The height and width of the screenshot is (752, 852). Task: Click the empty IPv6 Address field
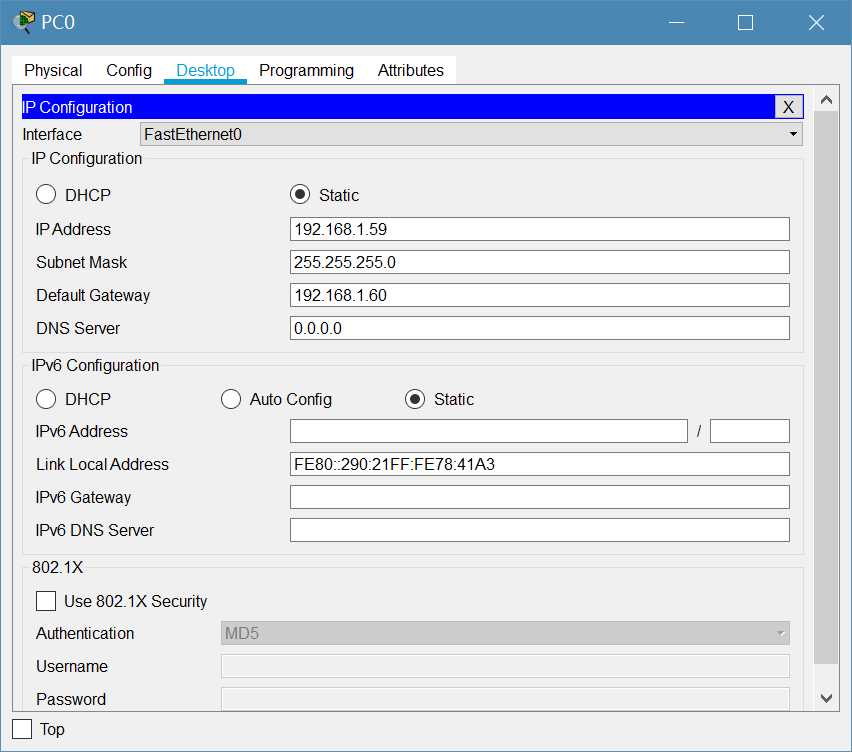pos(488,431)
